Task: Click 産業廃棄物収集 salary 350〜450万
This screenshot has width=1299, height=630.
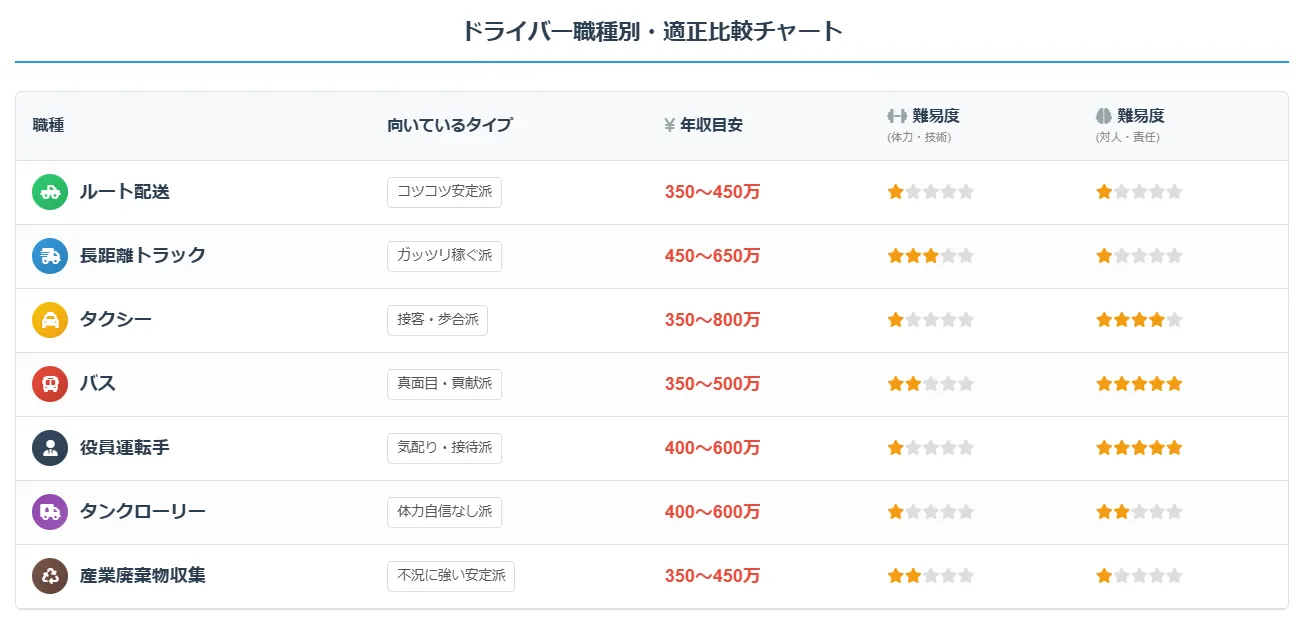Action: click(x=712, y=576)
